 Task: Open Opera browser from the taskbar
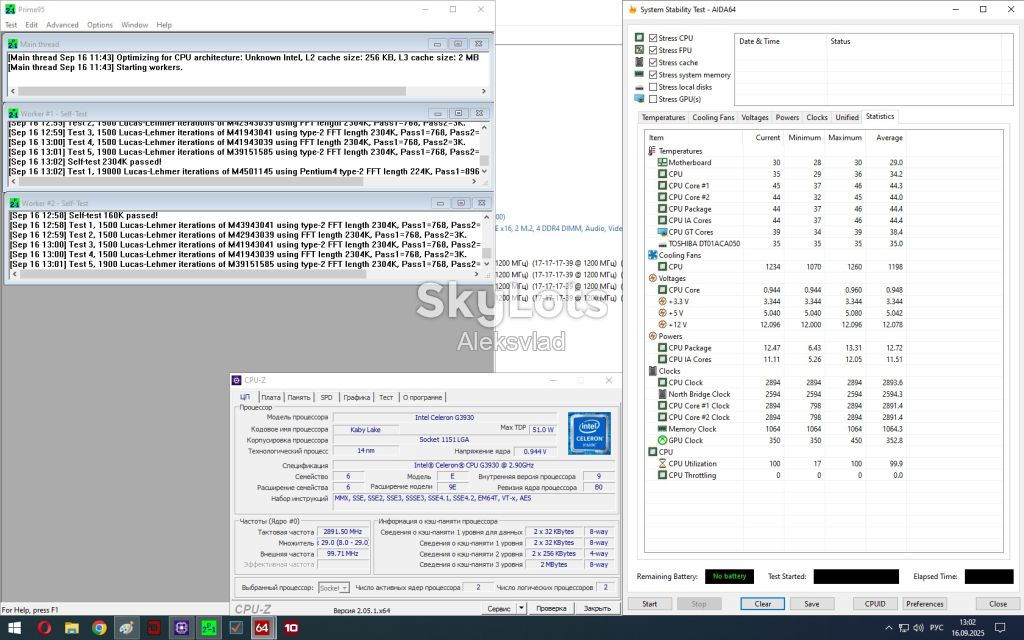tap(44, 628)
